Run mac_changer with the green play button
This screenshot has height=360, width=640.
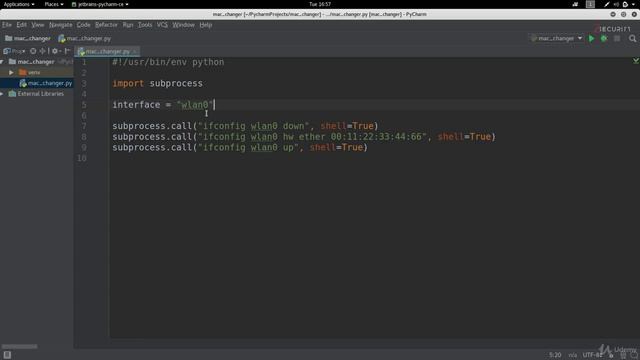(591, 38)
